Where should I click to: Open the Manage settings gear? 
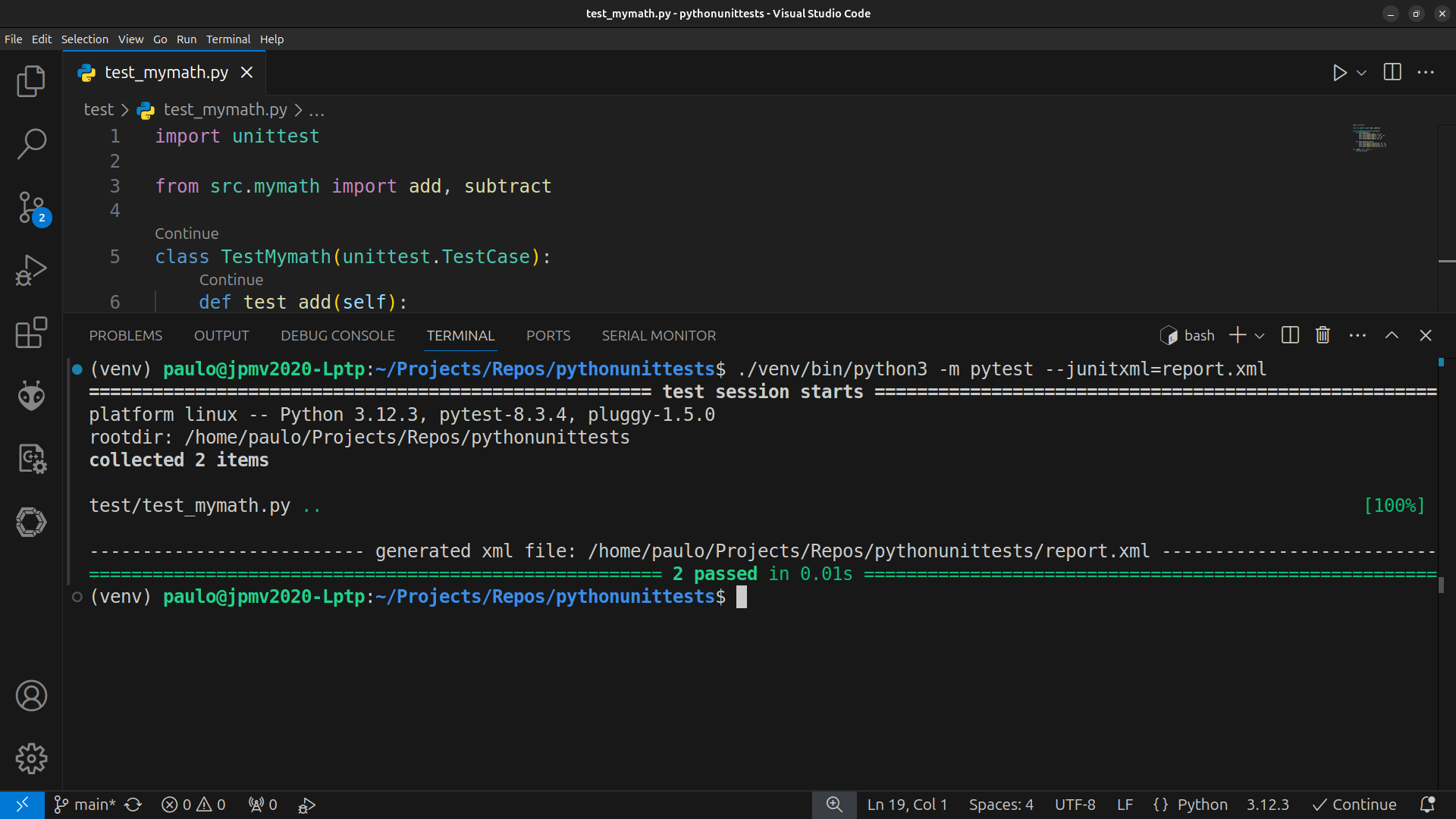click(31, 758)
